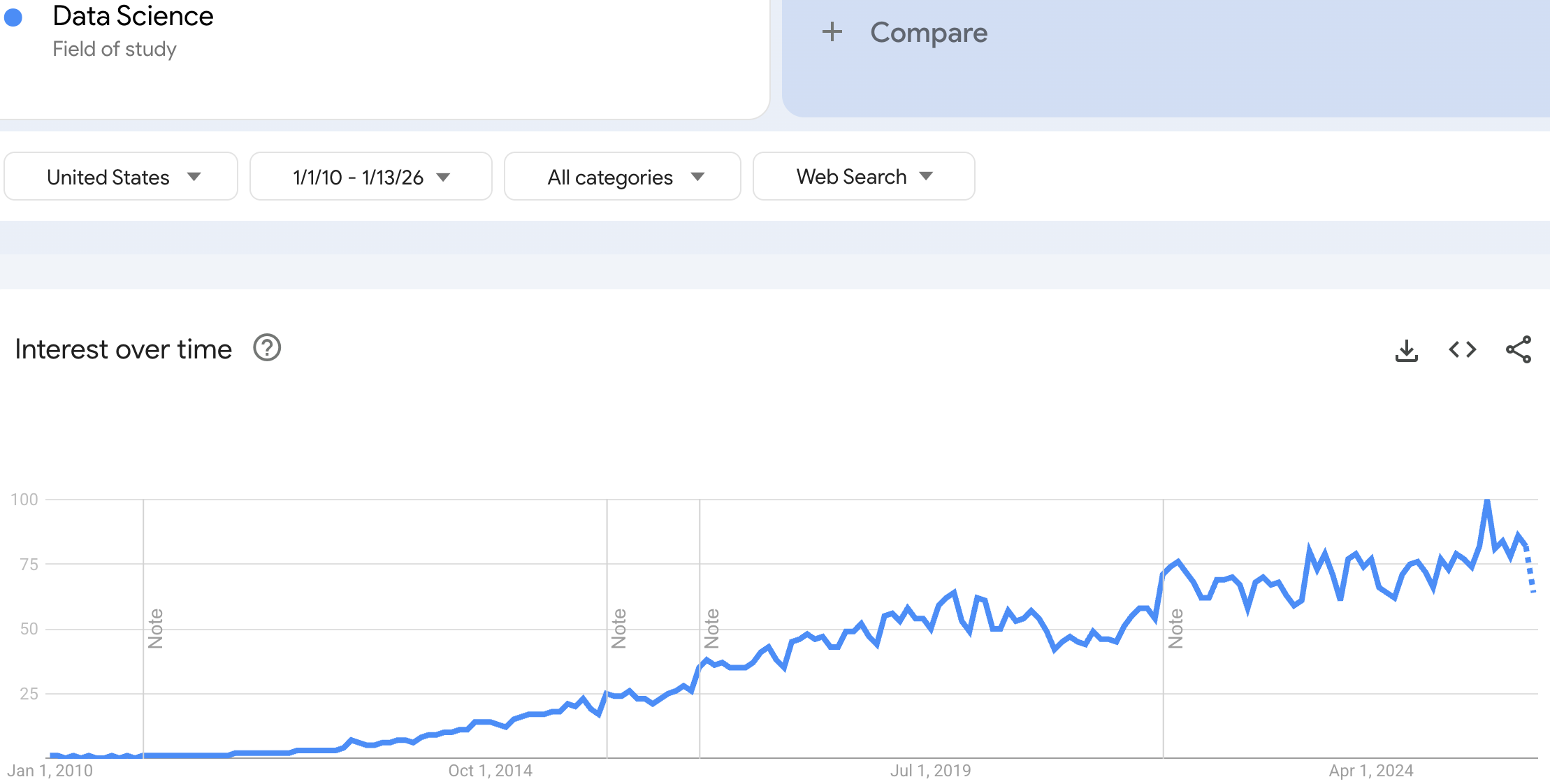The height and width of the screenshot is (784, 1550).
Task: Click the Field of study subtitle
Action: [115, 49]
